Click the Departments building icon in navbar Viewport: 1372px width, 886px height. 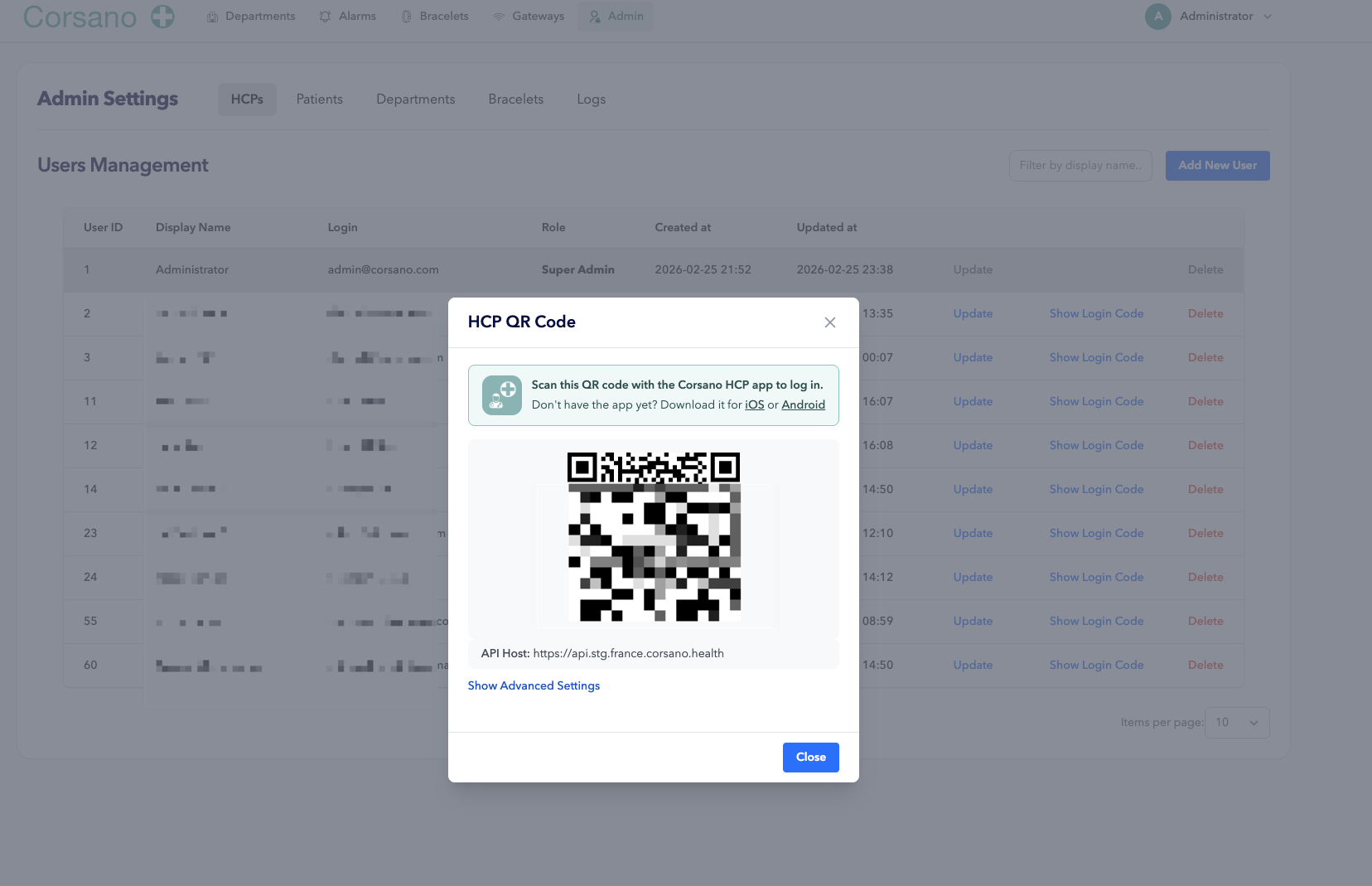pos(213,17)
